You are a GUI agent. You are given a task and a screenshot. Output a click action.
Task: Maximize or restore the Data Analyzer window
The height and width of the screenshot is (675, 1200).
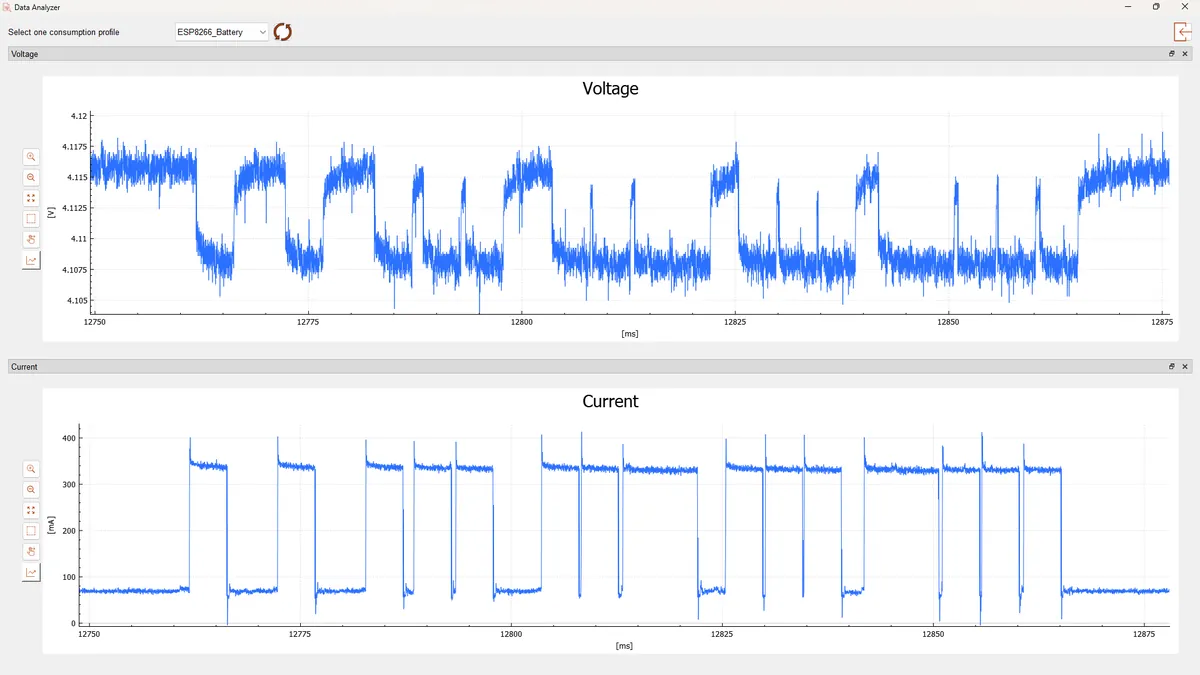[x=1156, y=7]
